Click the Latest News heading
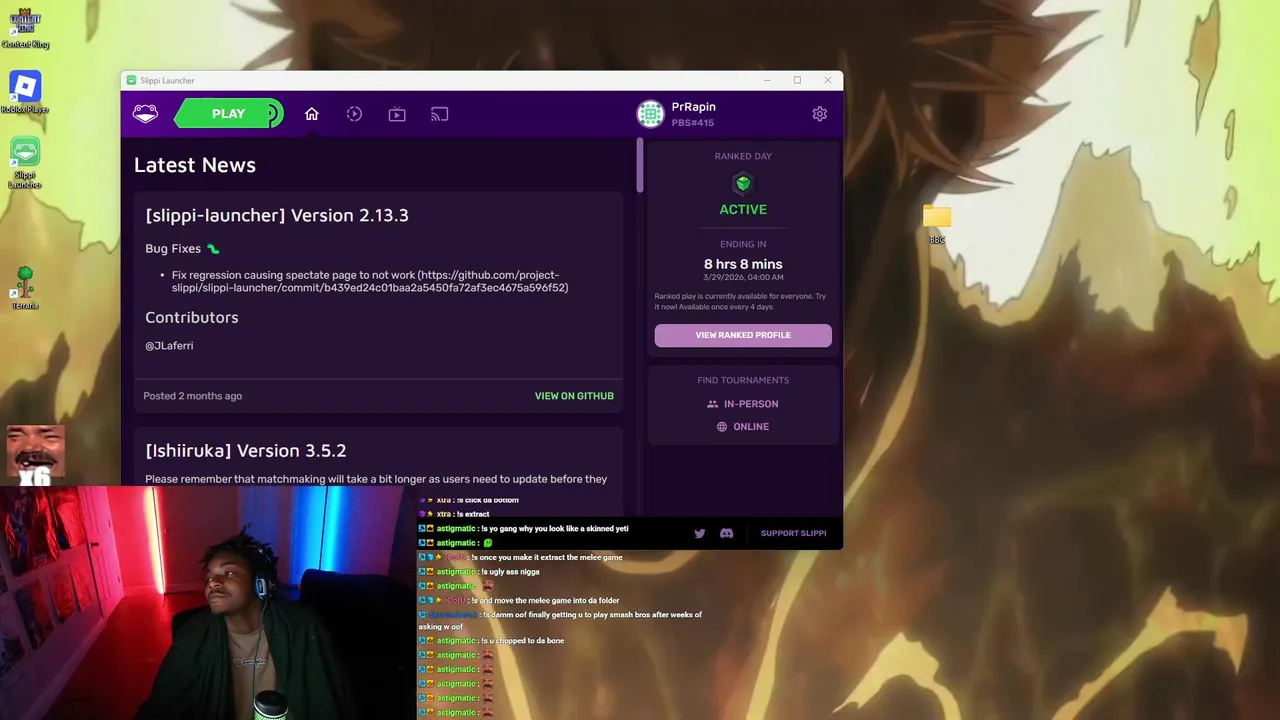The width and height of the screenshot is (1280, 720). point(195,165)
